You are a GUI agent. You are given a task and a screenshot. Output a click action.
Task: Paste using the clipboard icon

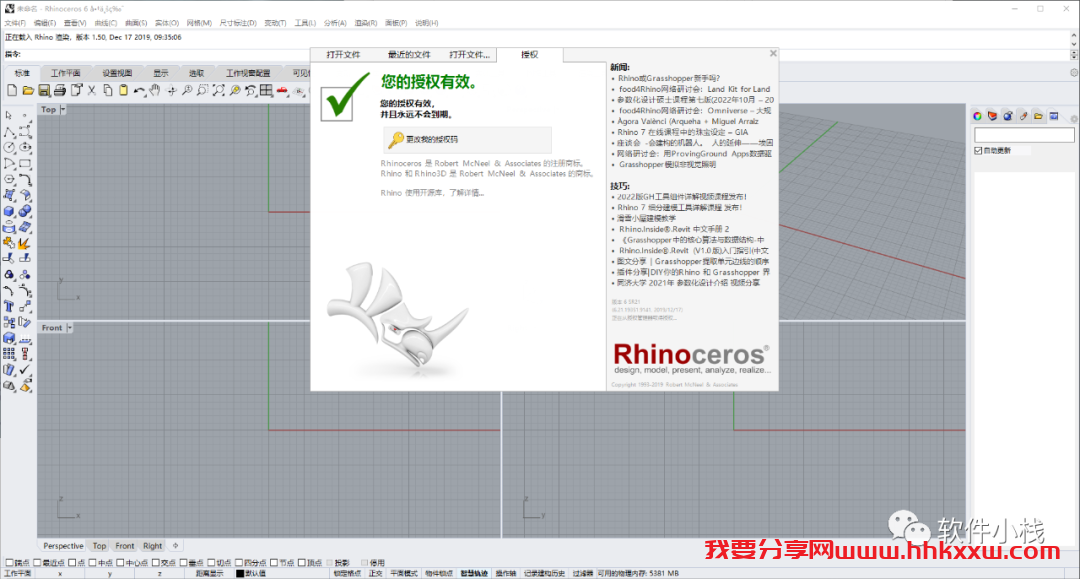coord(123,90)
